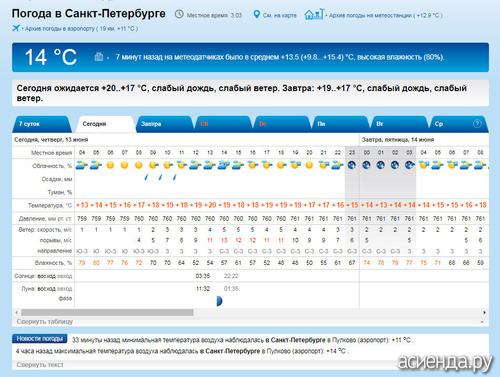Click the rain drop icon under hour 09
This screenshot has width=500, height=377.
click(x=146, y=177)
